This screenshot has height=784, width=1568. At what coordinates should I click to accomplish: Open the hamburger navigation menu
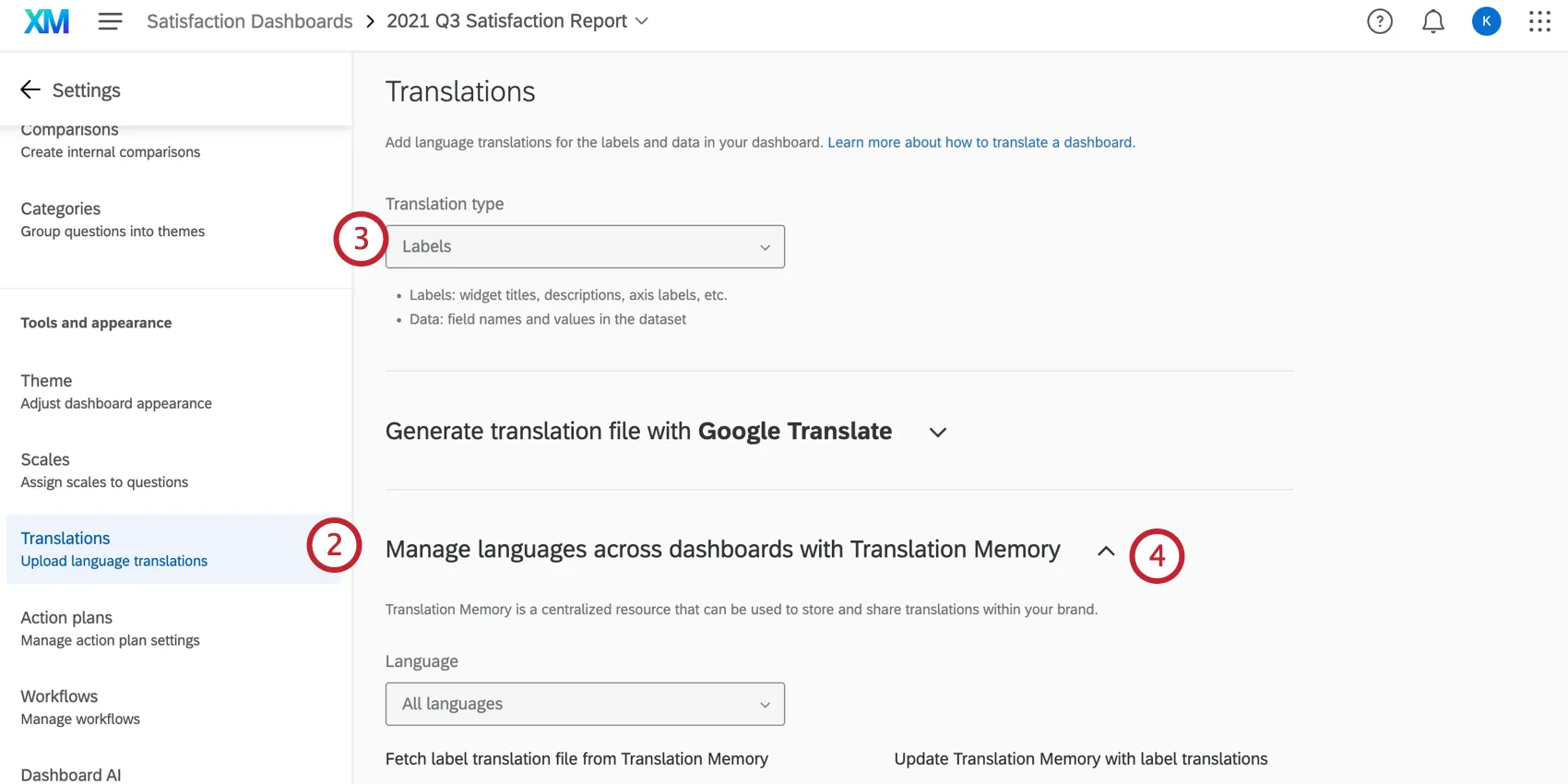pos(111,21)
